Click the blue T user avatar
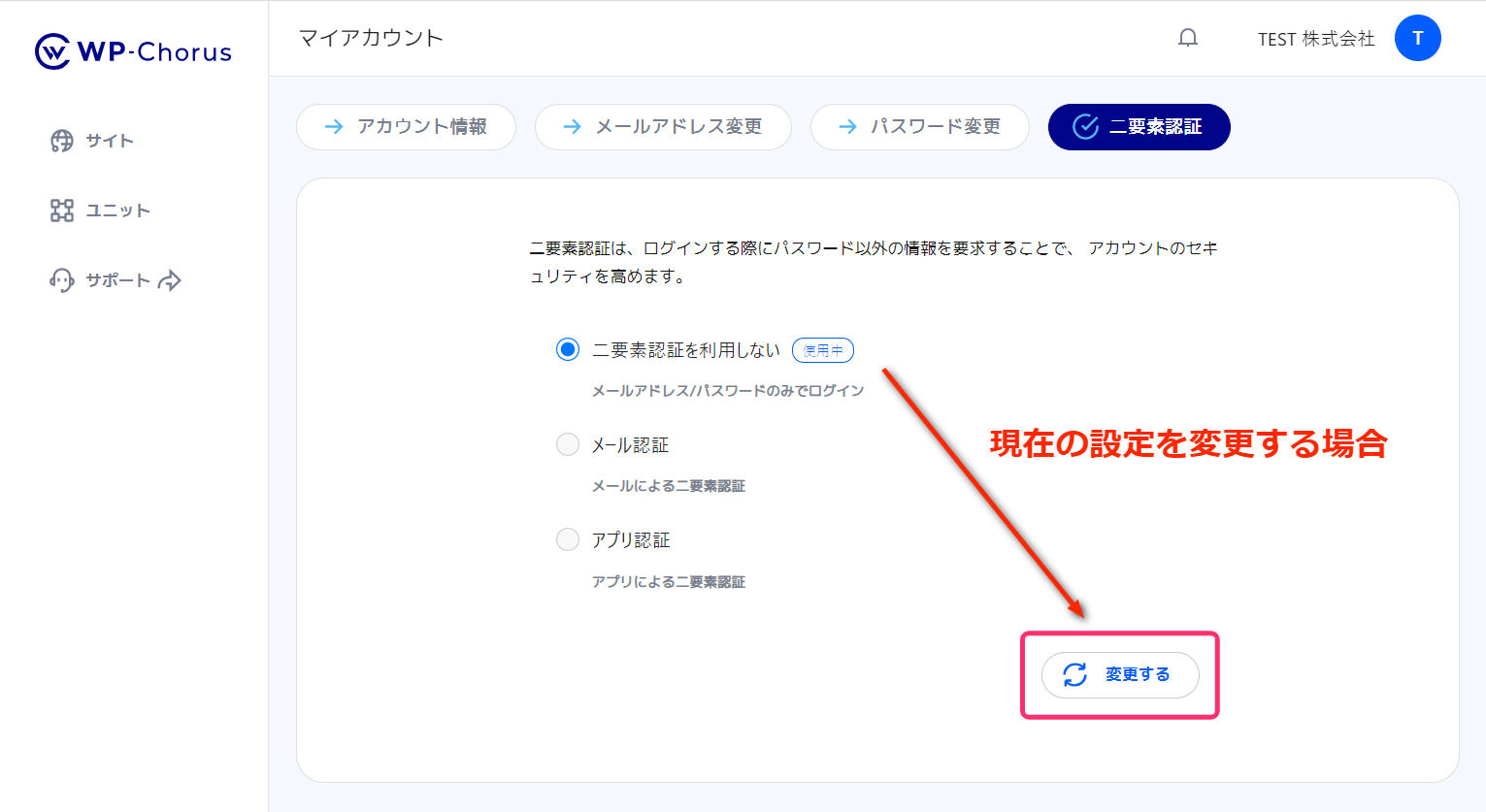Screen dimensions: 1486x812 1417,39
